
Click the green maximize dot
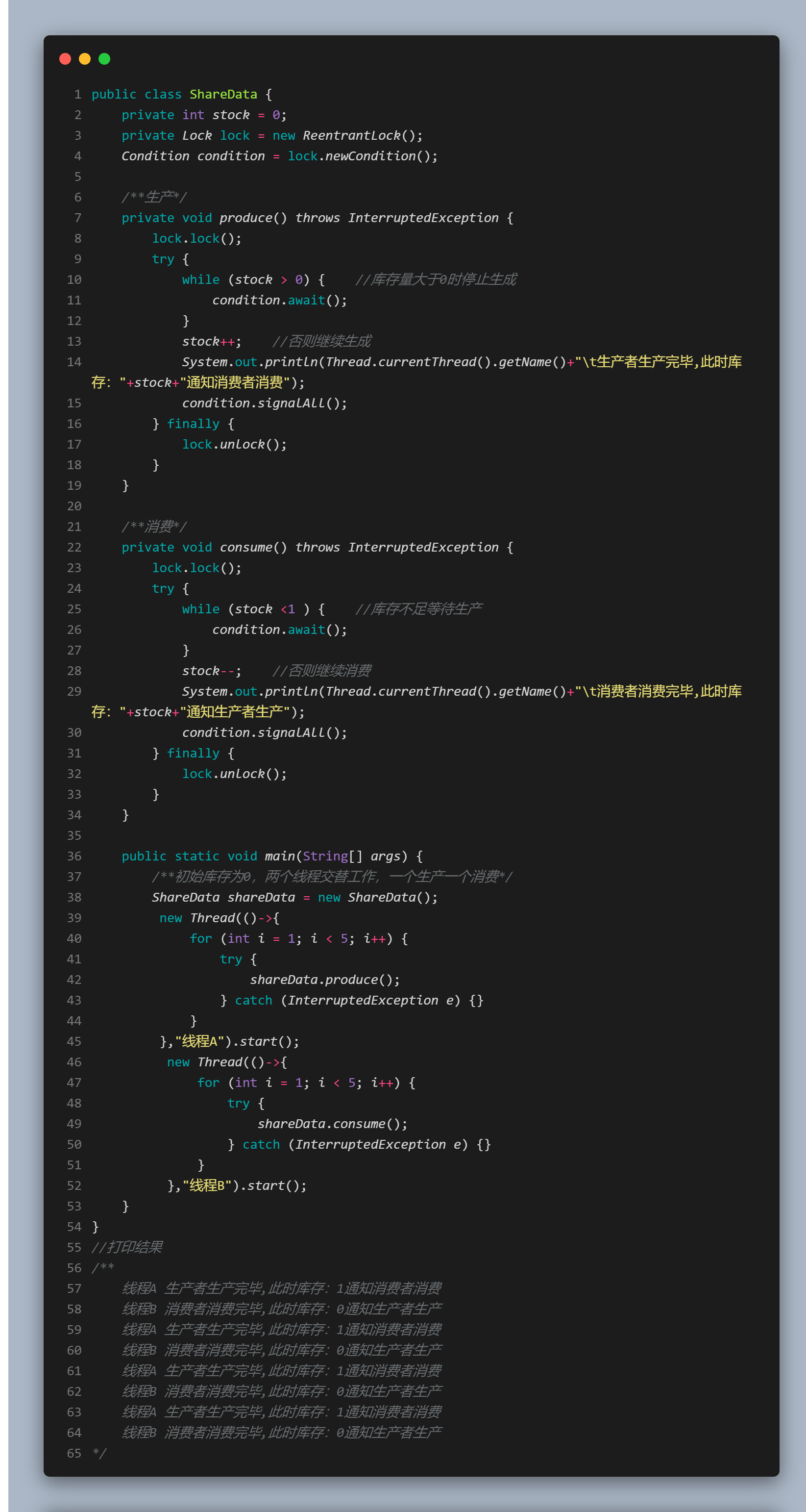(x=104, y=59)
